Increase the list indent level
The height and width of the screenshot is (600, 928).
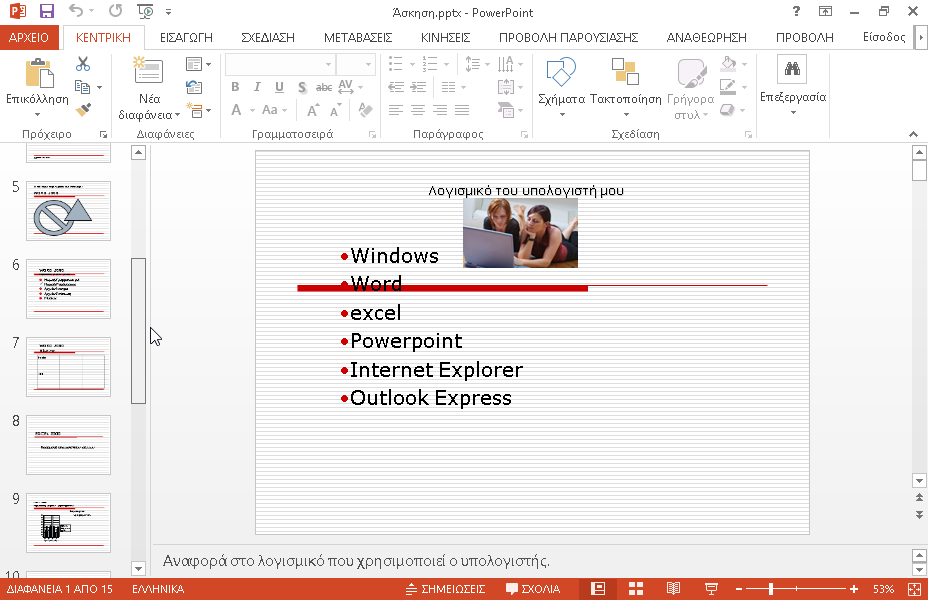click(x=418, y=88)
